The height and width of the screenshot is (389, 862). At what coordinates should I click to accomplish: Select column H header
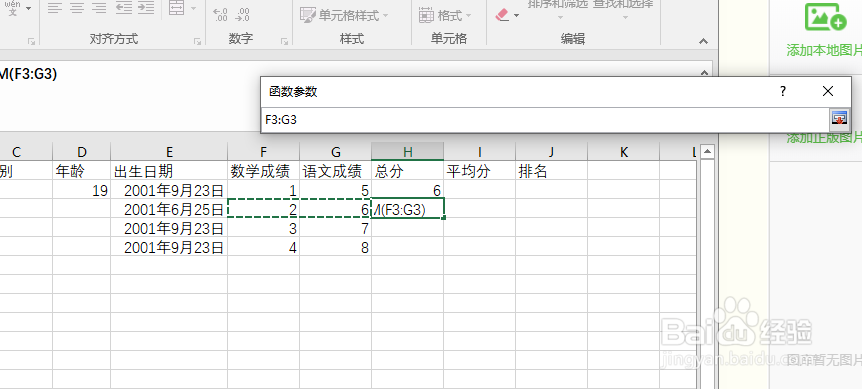click(407, 152)
